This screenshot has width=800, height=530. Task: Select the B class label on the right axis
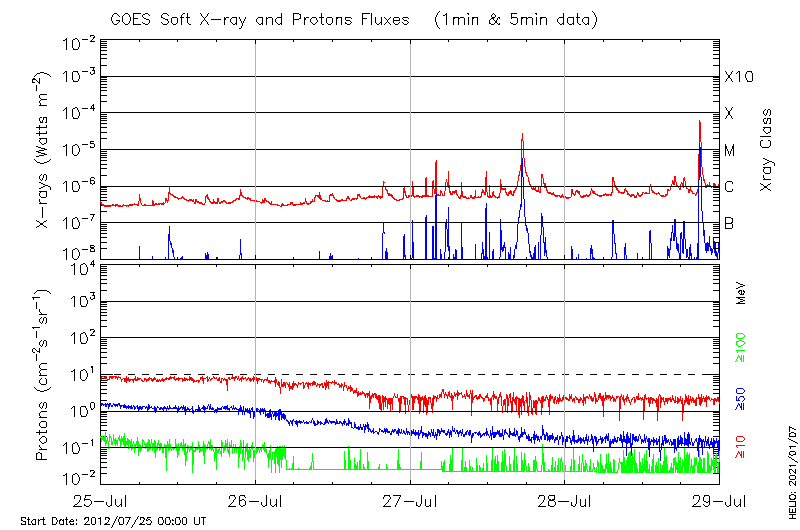[730, 223]
